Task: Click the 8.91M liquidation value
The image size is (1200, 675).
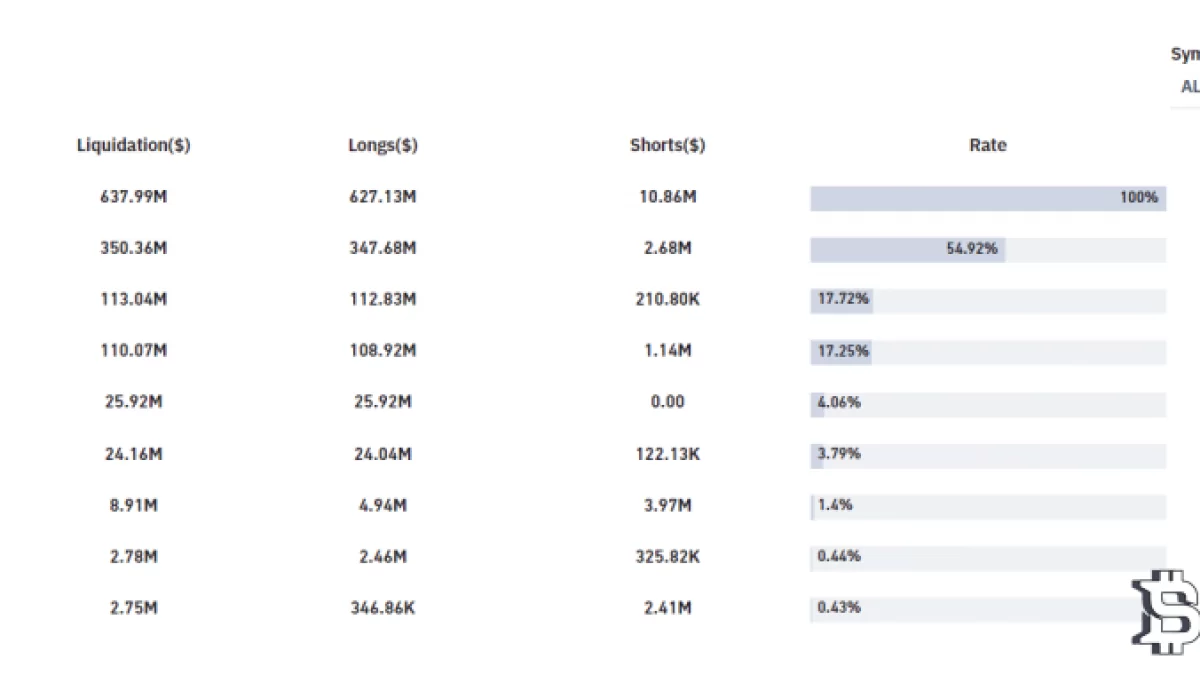Action: click(134, 505)
